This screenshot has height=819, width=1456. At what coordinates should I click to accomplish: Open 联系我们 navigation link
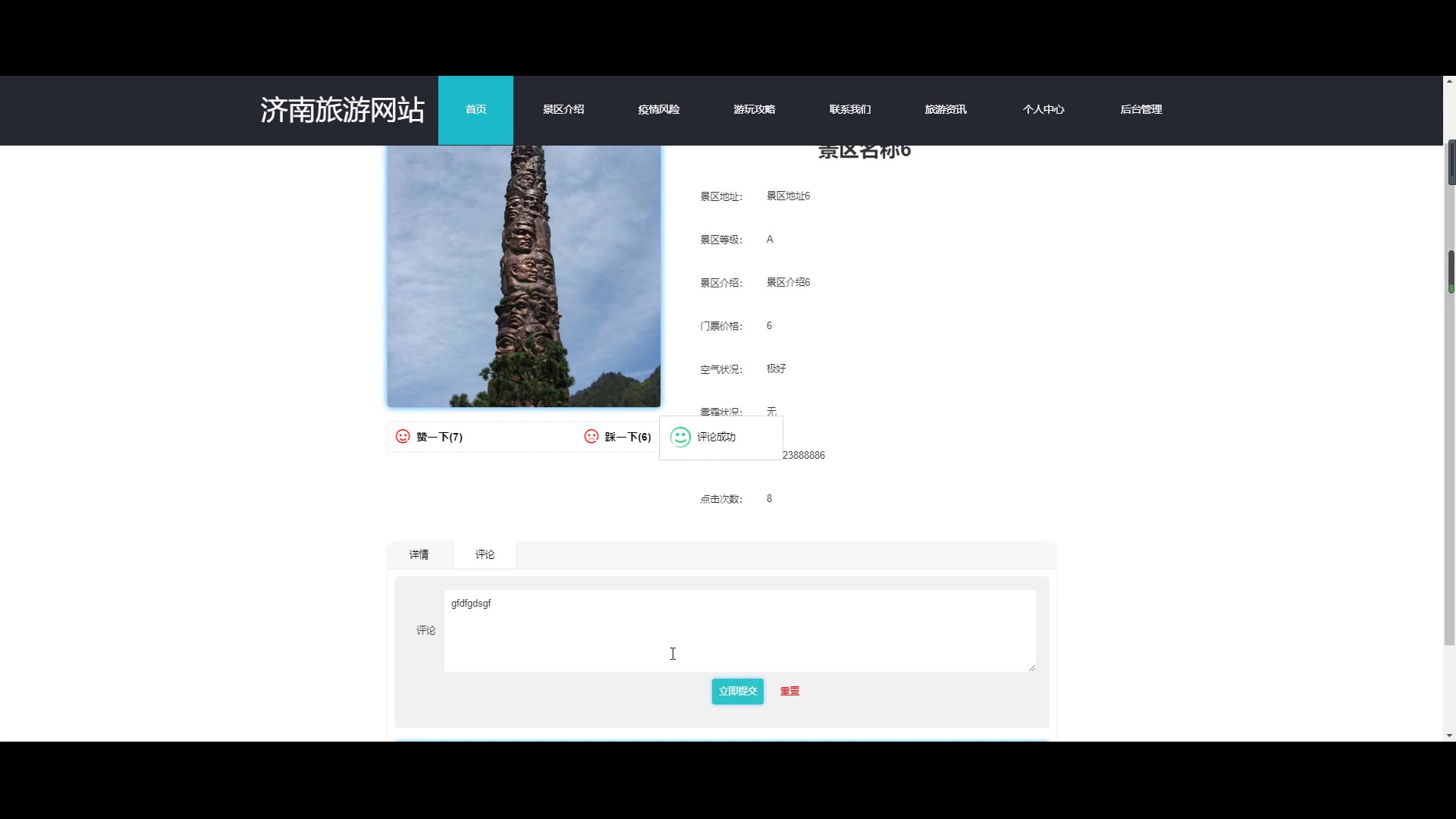(x=849, y=109)
